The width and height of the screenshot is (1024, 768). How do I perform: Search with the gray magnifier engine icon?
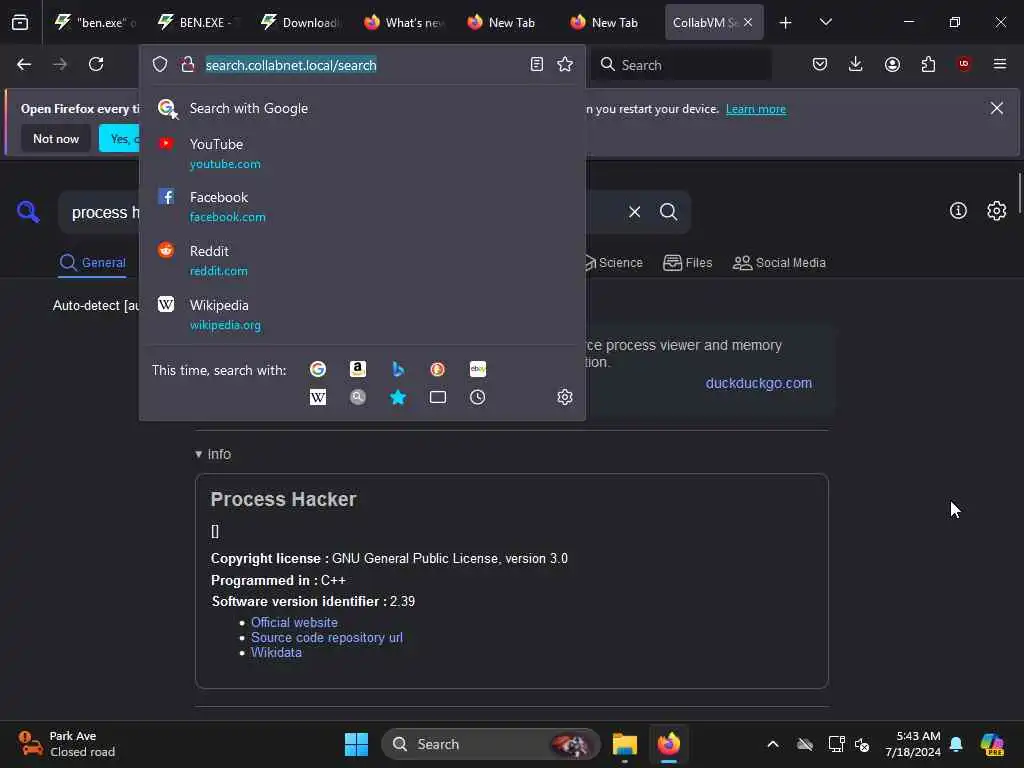[x=358, y=397]
